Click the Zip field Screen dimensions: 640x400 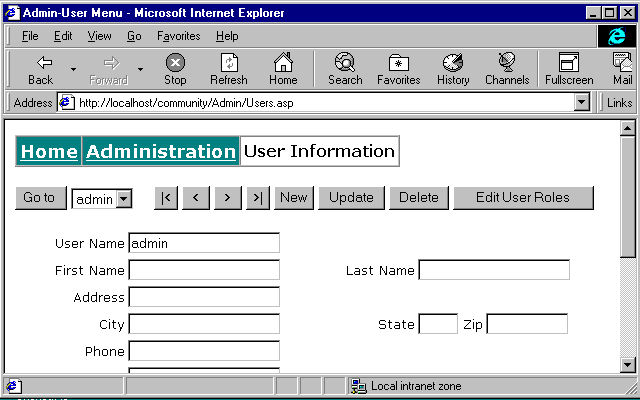pos(527,324)
